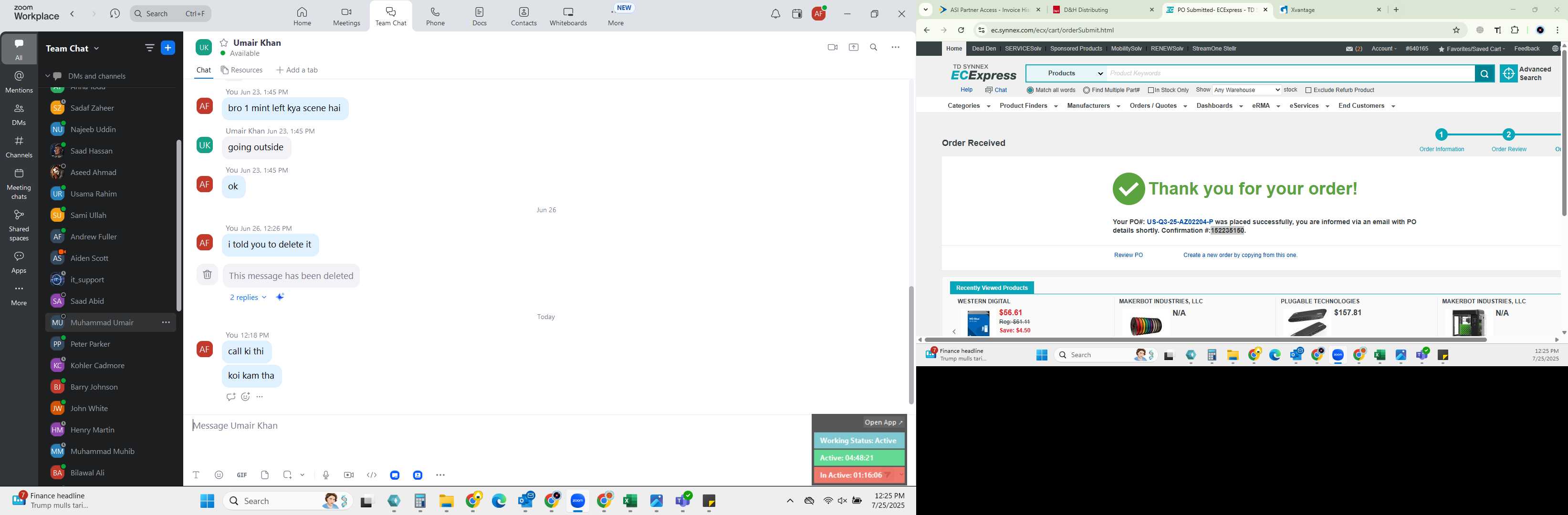Open text formatting tool in message composer
This screenshot has height=515, width=1568.
pyautogui.click(x=196, y=475)
